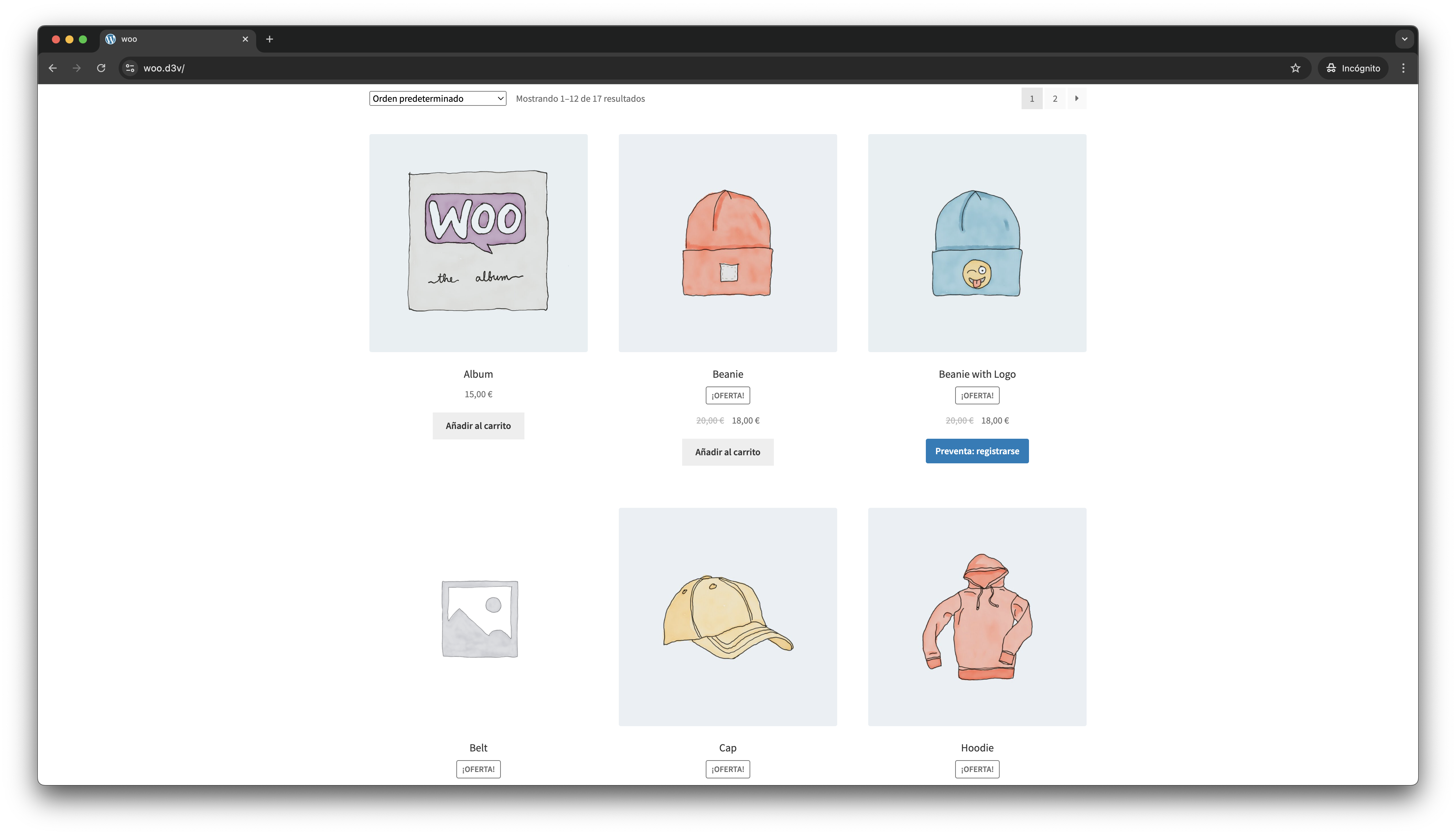The width and height of the screenshot is (1456, 835).
Task: Click the address bar URL field
Action: 688,68
